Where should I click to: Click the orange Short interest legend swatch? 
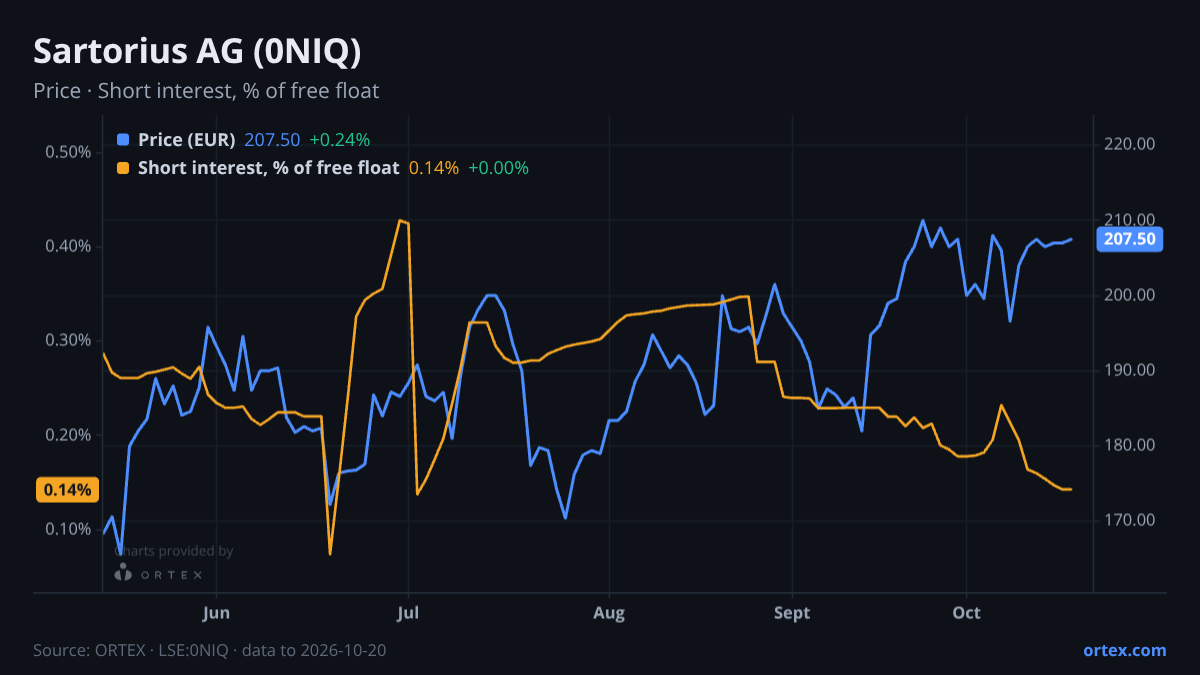123,168
